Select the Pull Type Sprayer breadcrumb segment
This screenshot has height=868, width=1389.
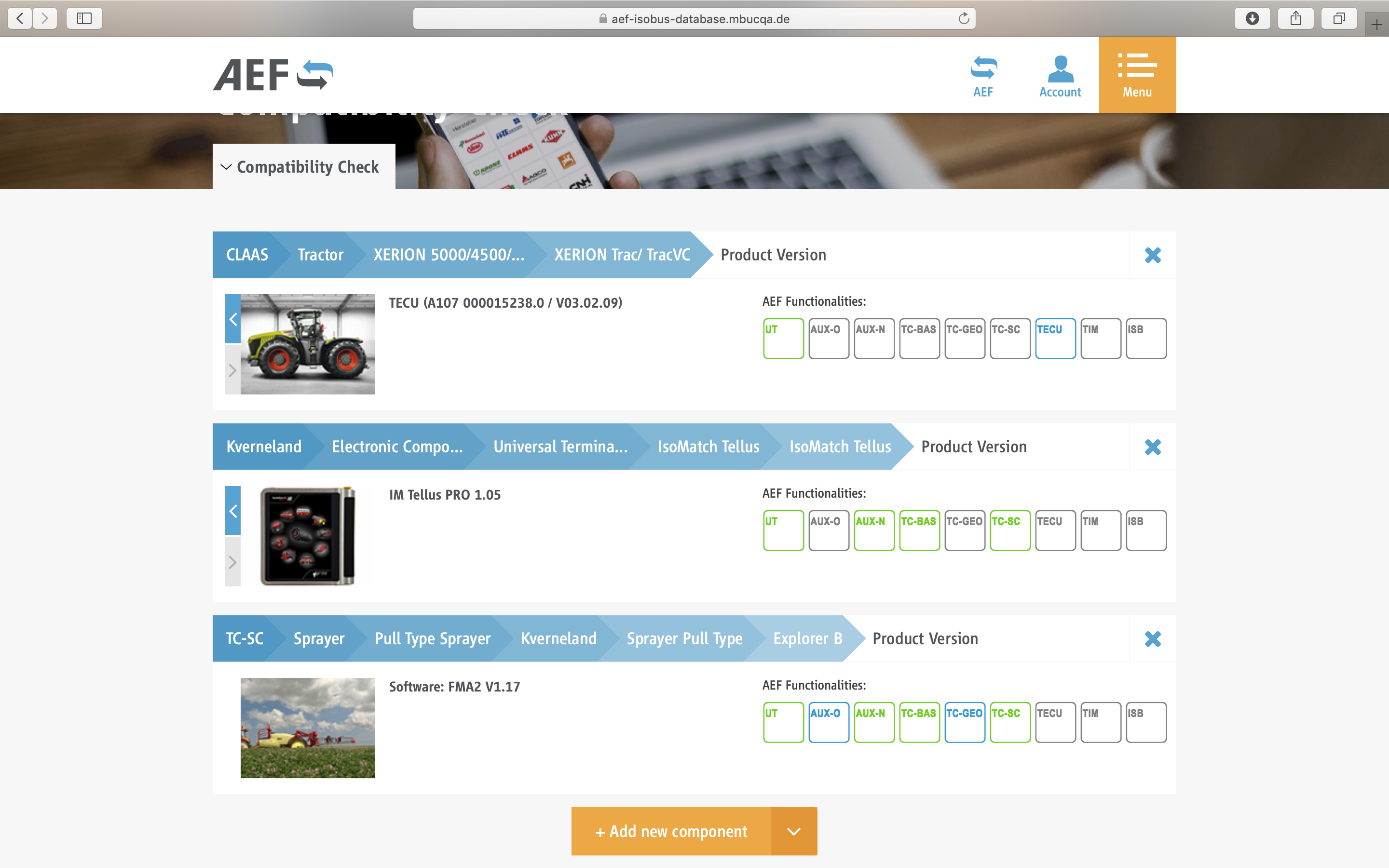click(x=433, y=638)
